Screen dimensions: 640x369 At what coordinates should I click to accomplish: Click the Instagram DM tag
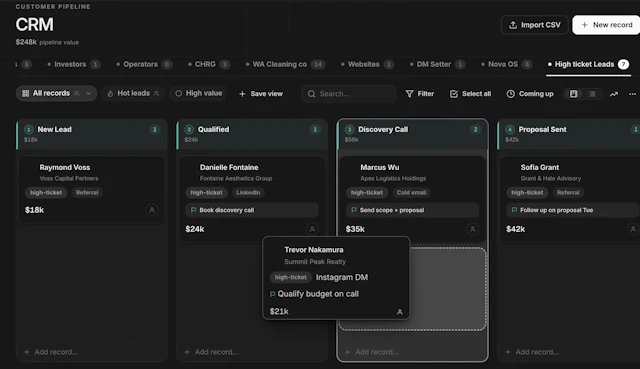pyautogui.click(x=342, y=277)
